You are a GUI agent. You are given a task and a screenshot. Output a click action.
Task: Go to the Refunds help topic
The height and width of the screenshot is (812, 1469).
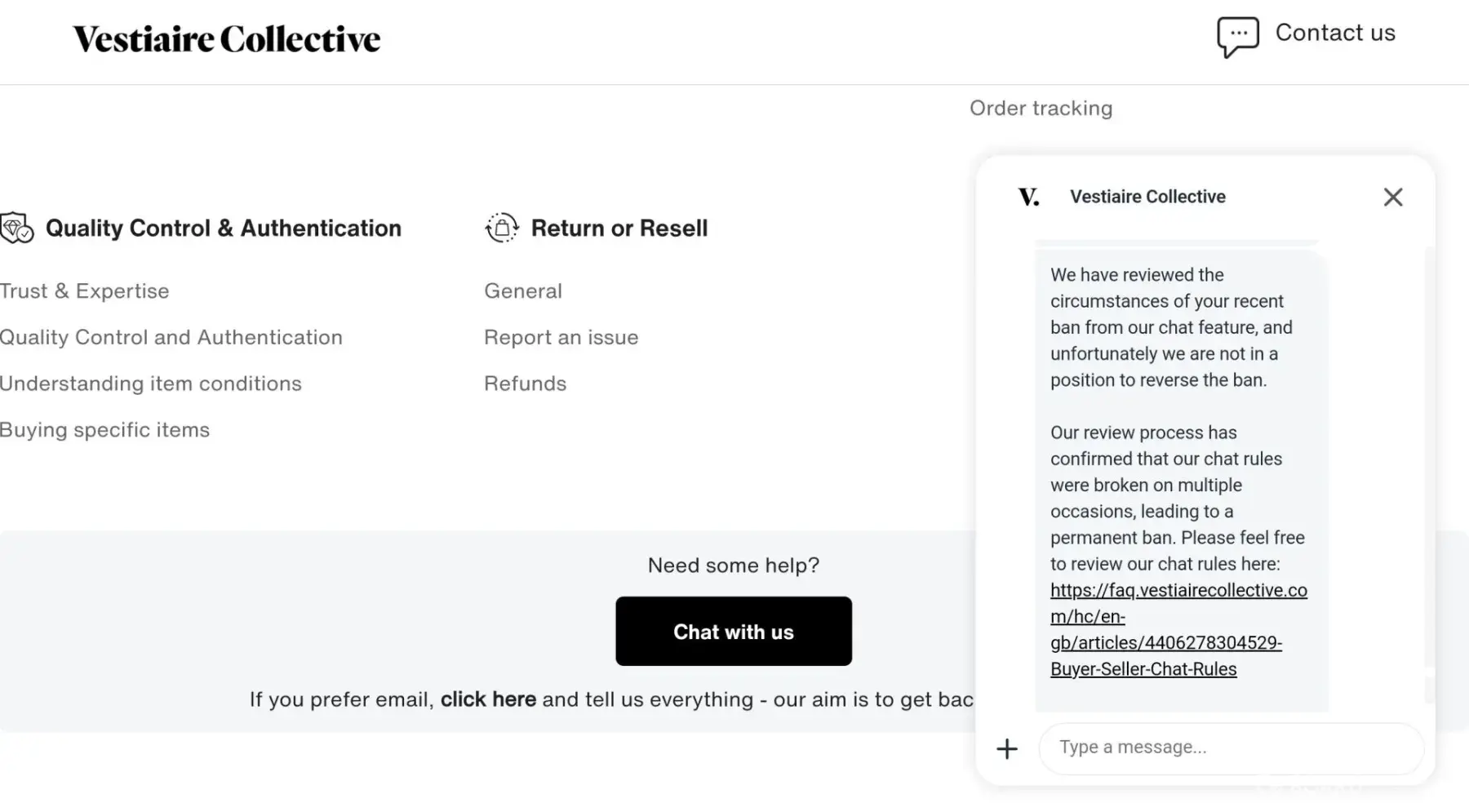tap(525, 384)
